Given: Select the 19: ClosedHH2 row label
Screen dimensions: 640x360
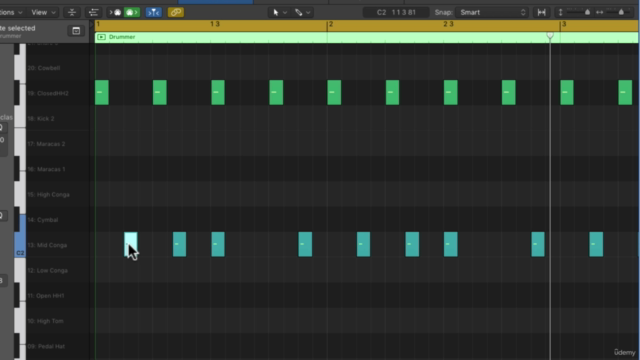Looking at the screenshot, I should tap(48, 93).
